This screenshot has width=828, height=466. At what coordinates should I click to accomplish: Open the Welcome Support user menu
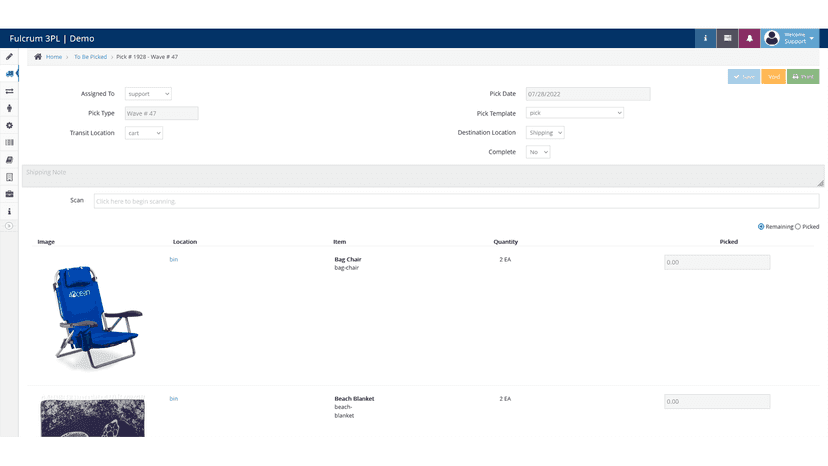[790, 38]
